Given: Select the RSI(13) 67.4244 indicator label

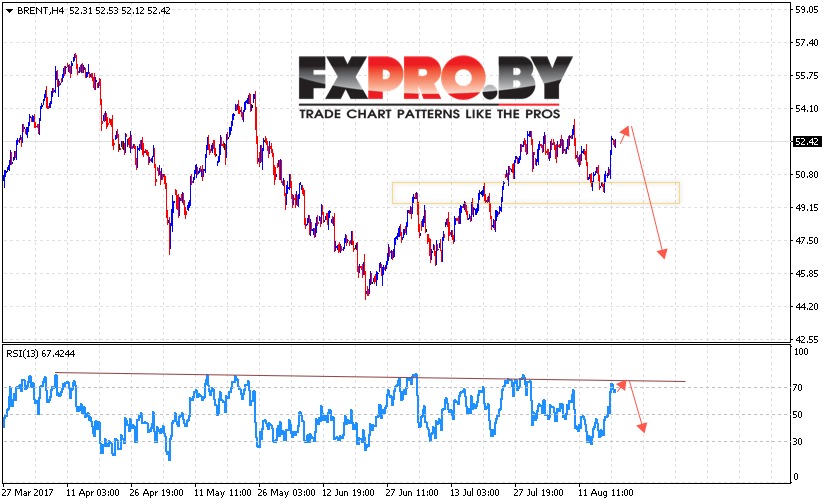Looking at the screenshot, I should coord(41,354).
